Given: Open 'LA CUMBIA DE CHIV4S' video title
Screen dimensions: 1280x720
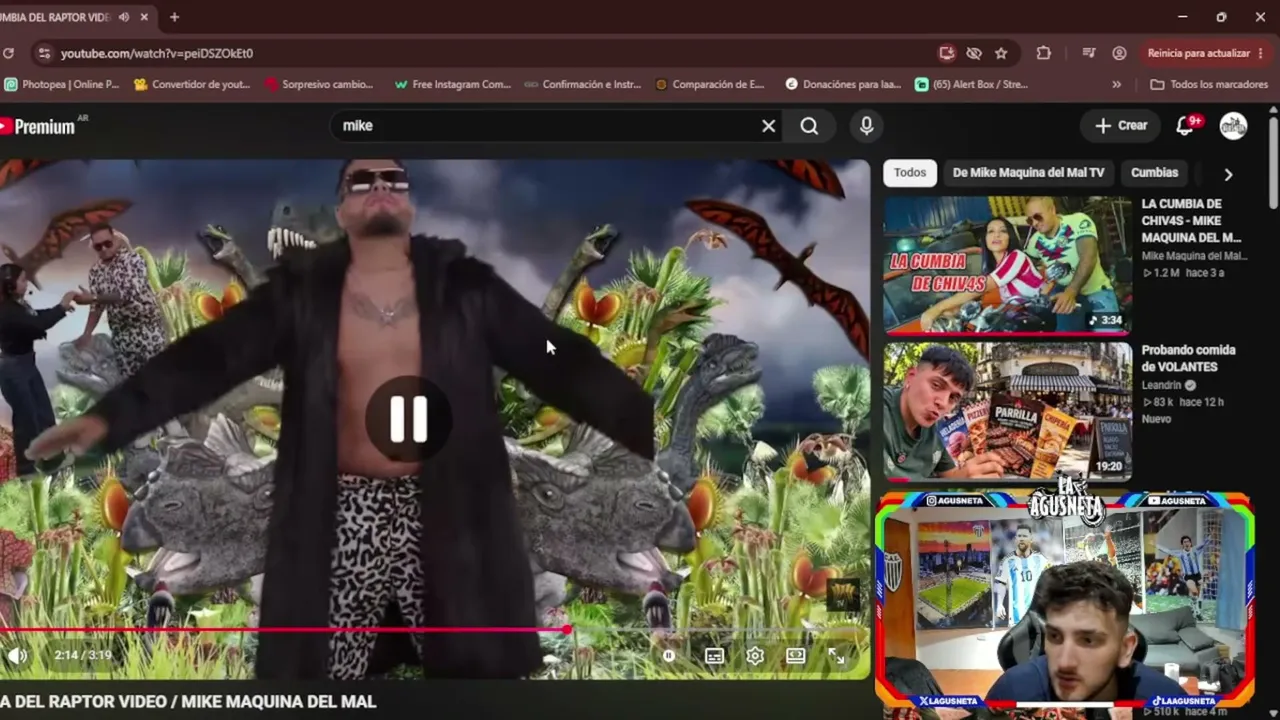Looking at the screenshot, I should pos(1191,221).
